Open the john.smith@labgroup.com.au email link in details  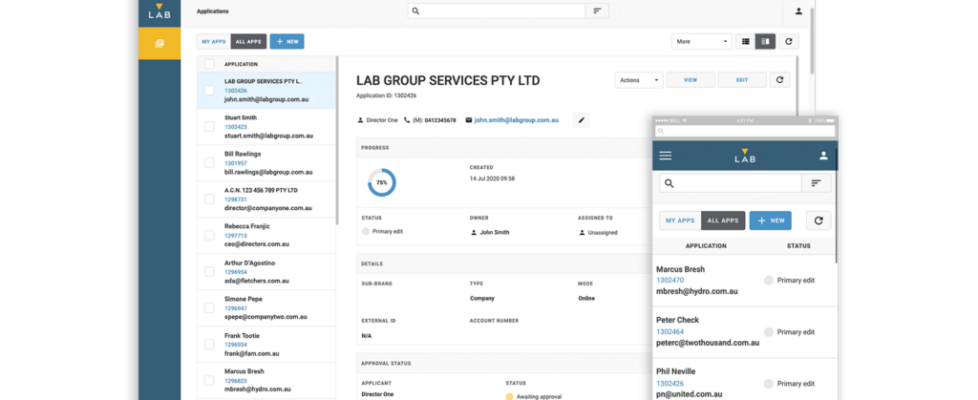coord(516,120)
